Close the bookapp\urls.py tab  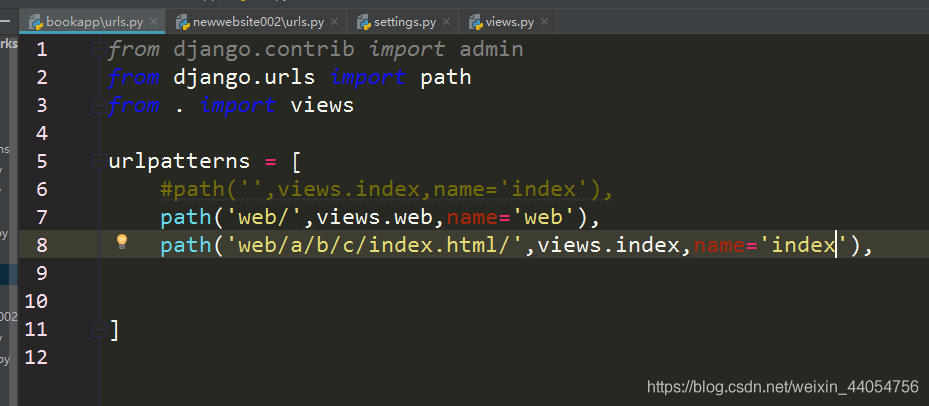click(x=153, y=23)
